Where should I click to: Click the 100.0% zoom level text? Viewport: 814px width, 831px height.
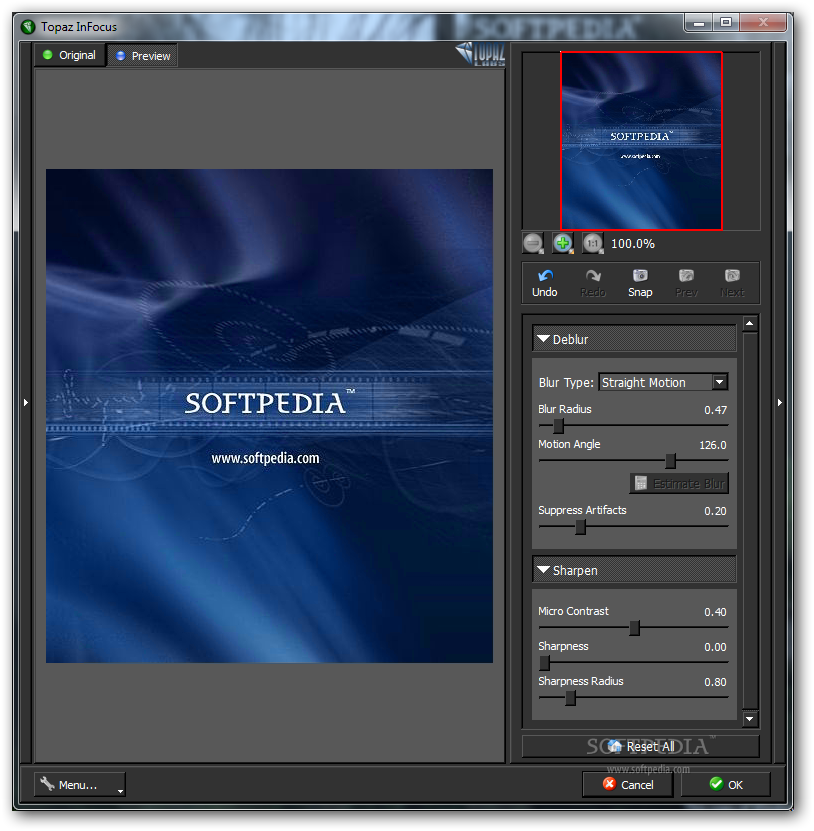click(x=633, y=244)
